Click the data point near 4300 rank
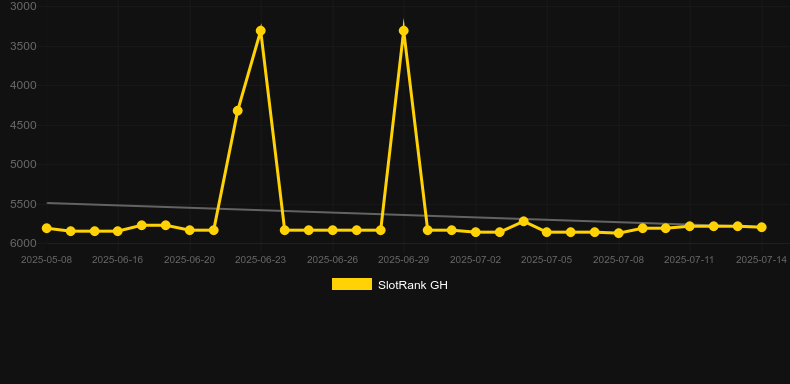This screenshot has width=790, height=384. pos(237,110)
